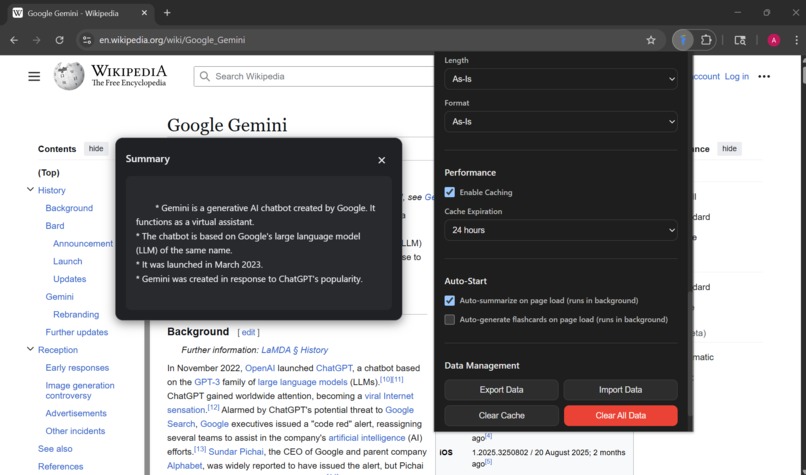
Task: Click the red Clear All Data button
Action: click(620, 415)
